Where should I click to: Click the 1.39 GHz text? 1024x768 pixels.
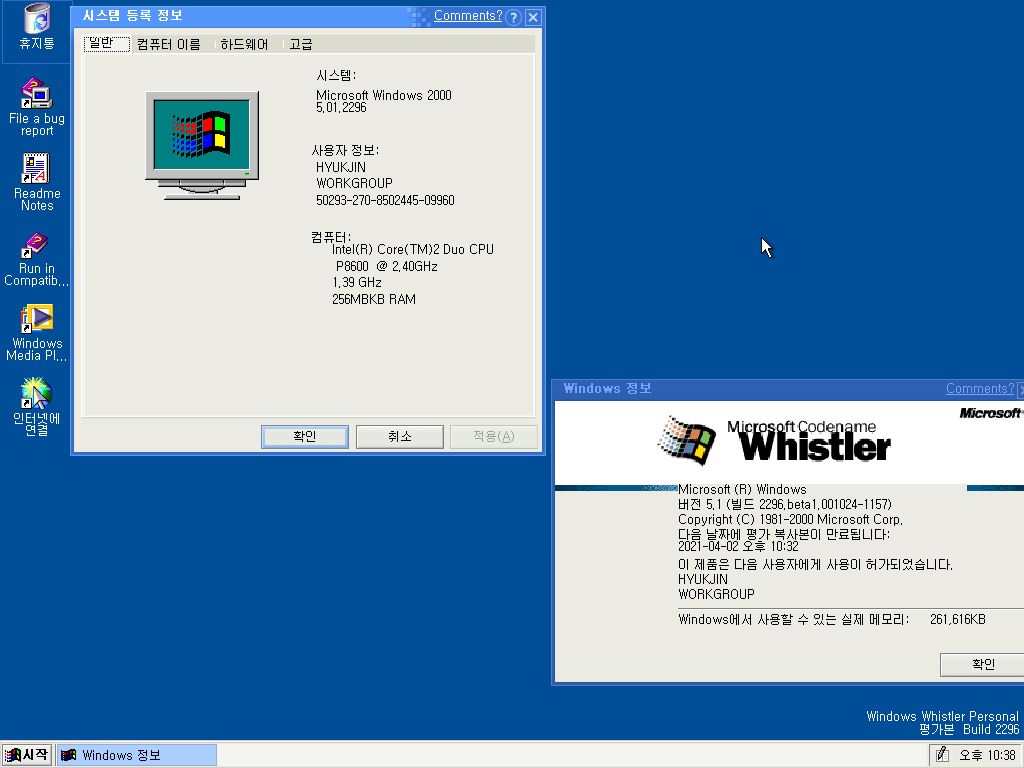click(x=357, y=282)
